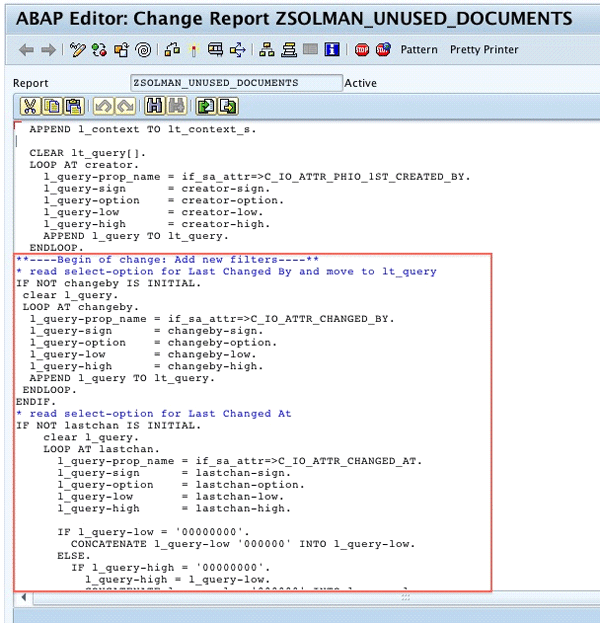Click line with C_IO_ATTR_CHANGED_AT
Viewport: 600px width, 623px height.
(240, 461)
